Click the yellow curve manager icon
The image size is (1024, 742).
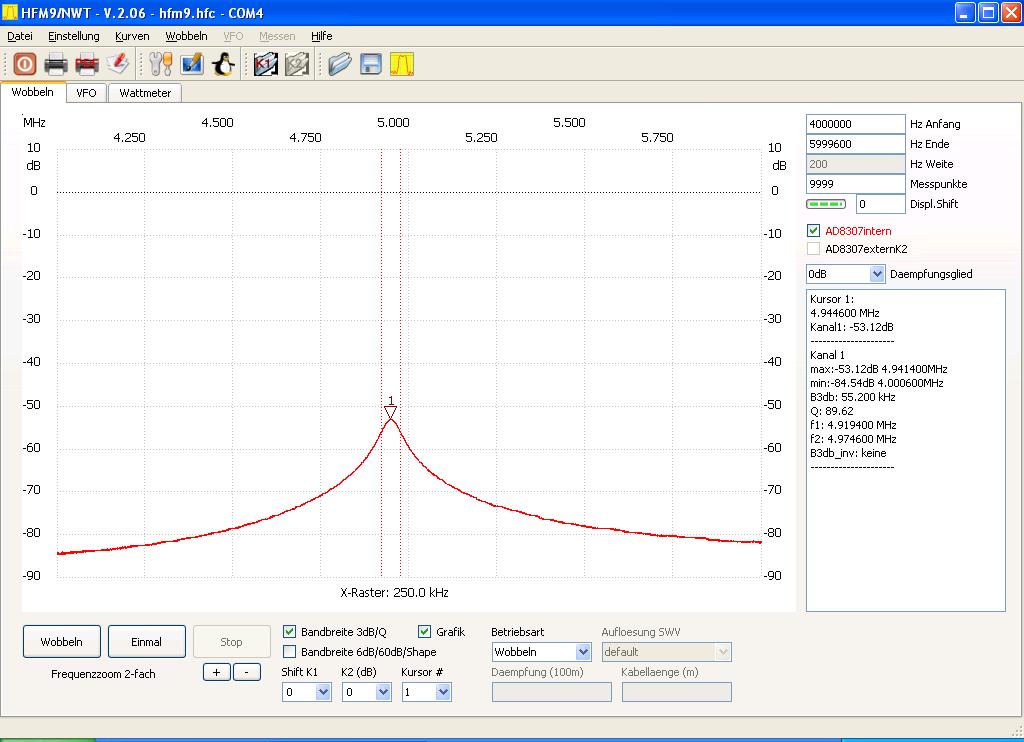(402, 64)
